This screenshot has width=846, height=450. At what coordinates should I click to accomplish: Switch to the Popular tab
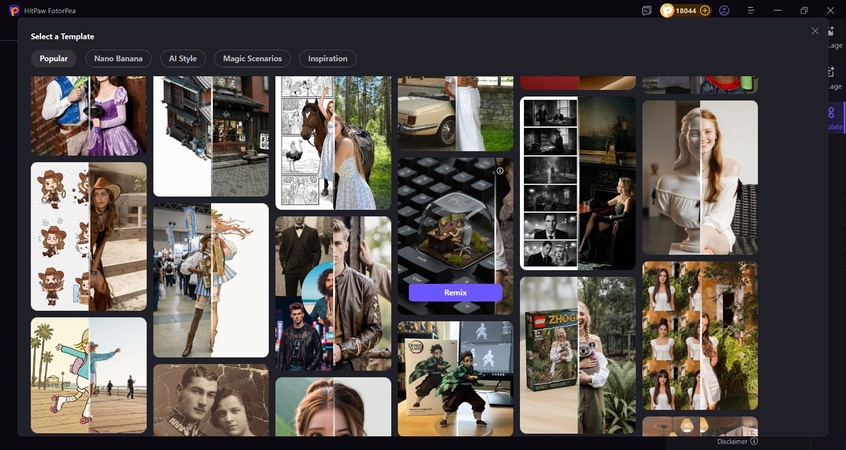[54, 59]
